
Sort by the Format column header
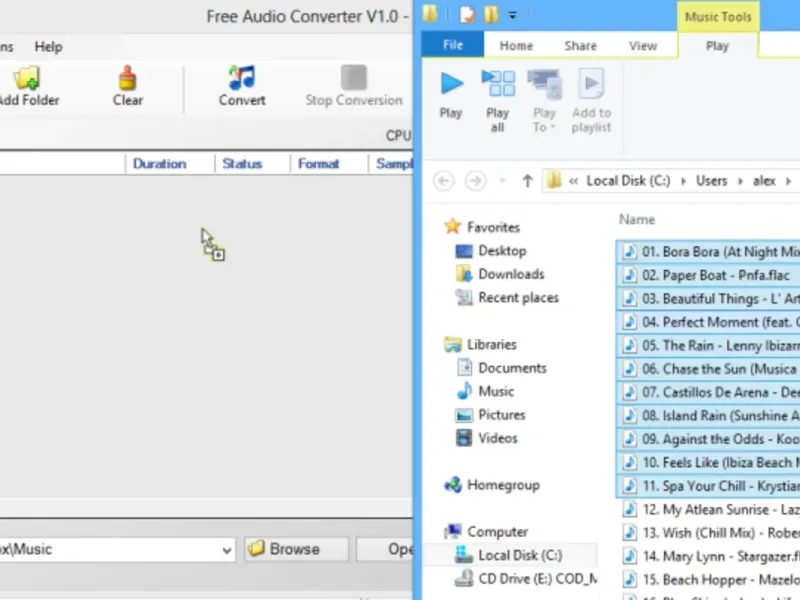(318, 164)
